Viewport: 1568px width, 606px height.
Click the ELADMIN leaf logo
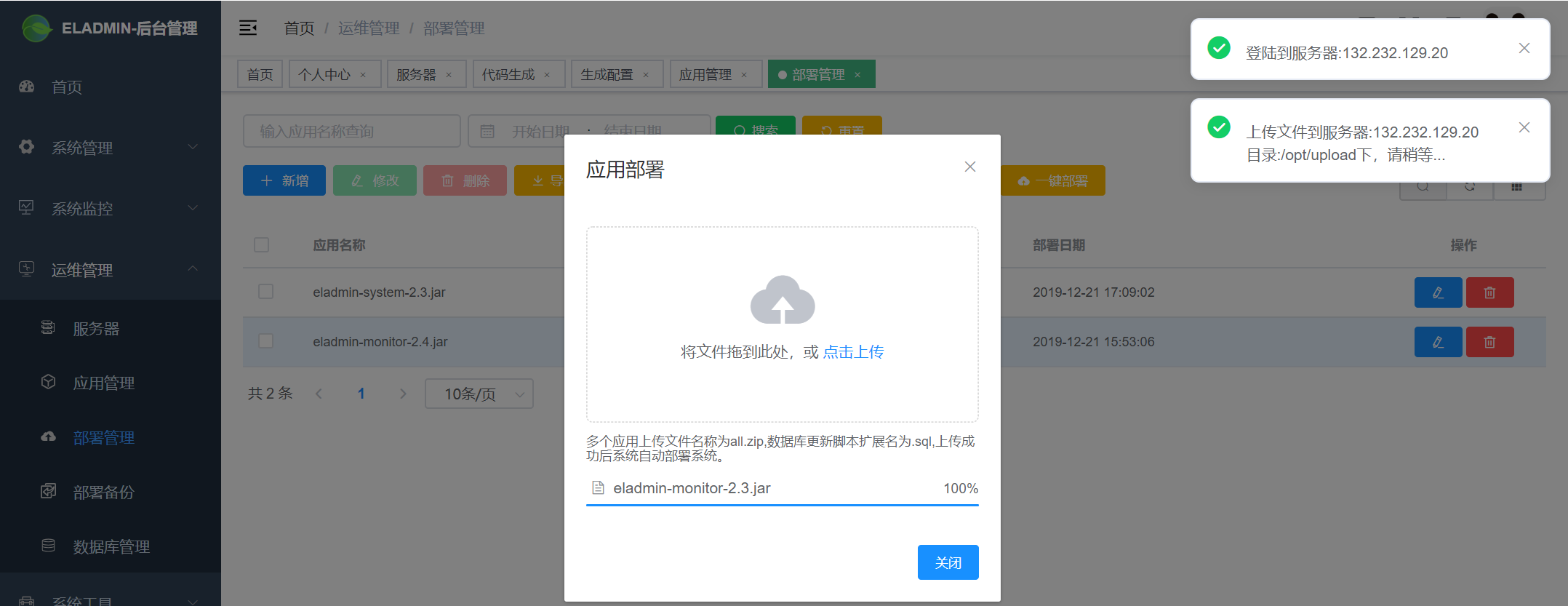[x=36, y=28]
